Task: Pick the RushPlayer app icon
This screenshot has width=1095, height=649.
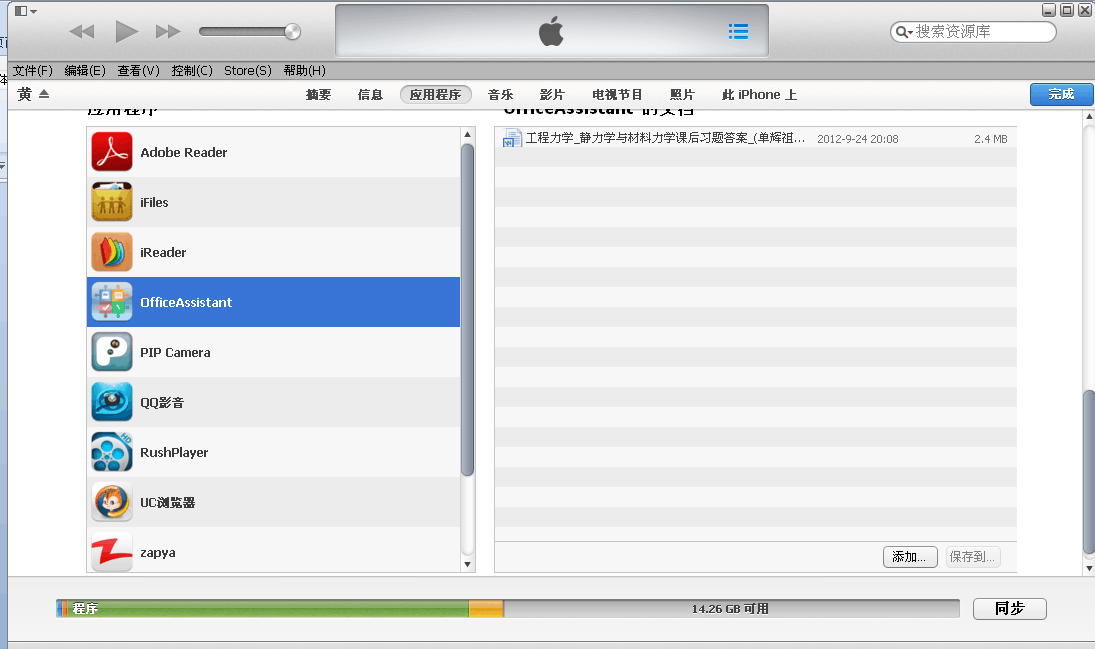Action: [112, 452]
